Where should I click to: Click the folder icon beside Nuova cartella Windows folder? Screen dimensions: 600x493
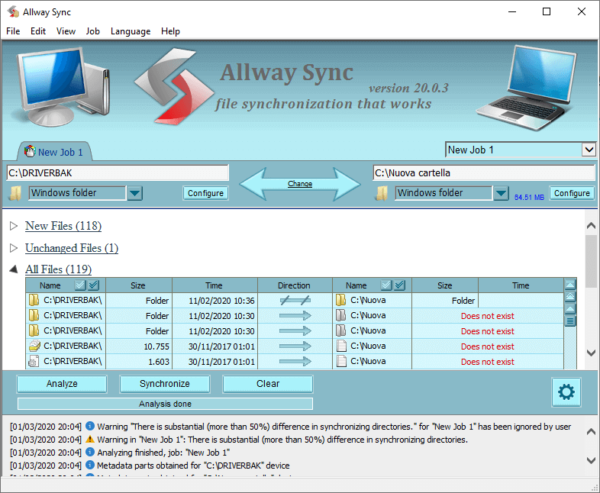[x=382, y=193]
